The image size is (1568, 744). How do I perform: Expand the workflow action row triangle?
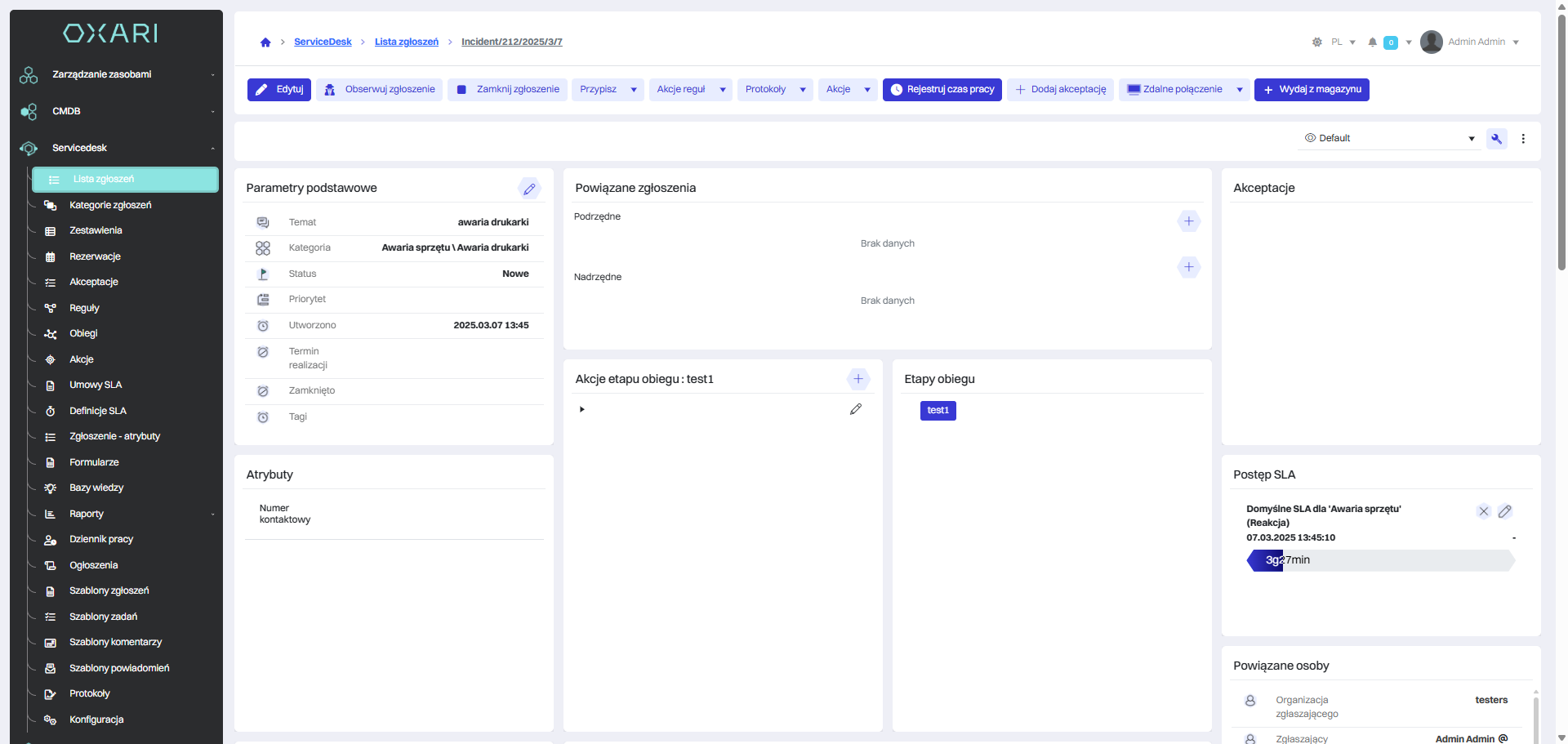(x=581, y=409)
